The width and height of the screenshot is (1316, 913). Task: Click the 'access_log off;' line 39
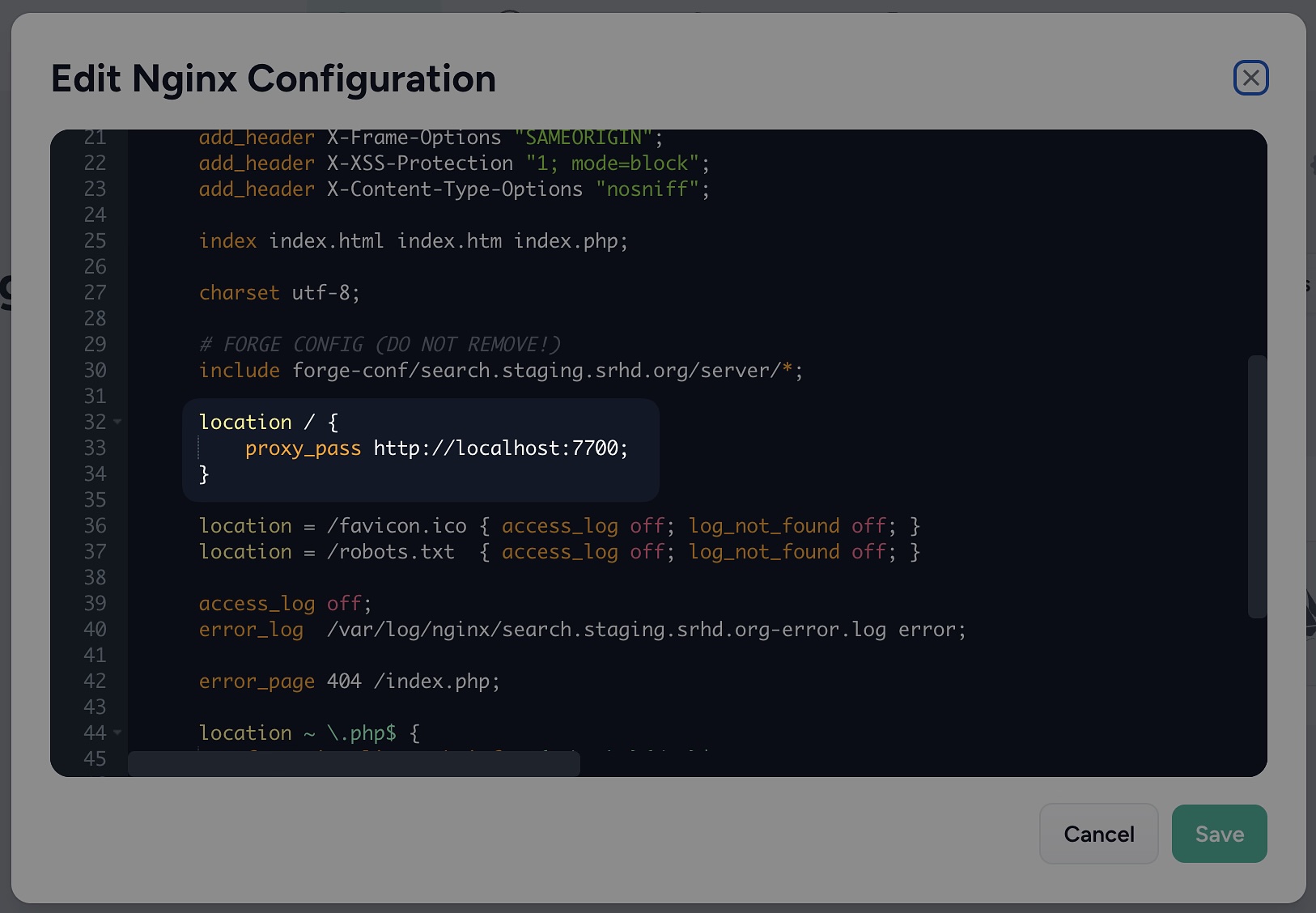point(285,604)
